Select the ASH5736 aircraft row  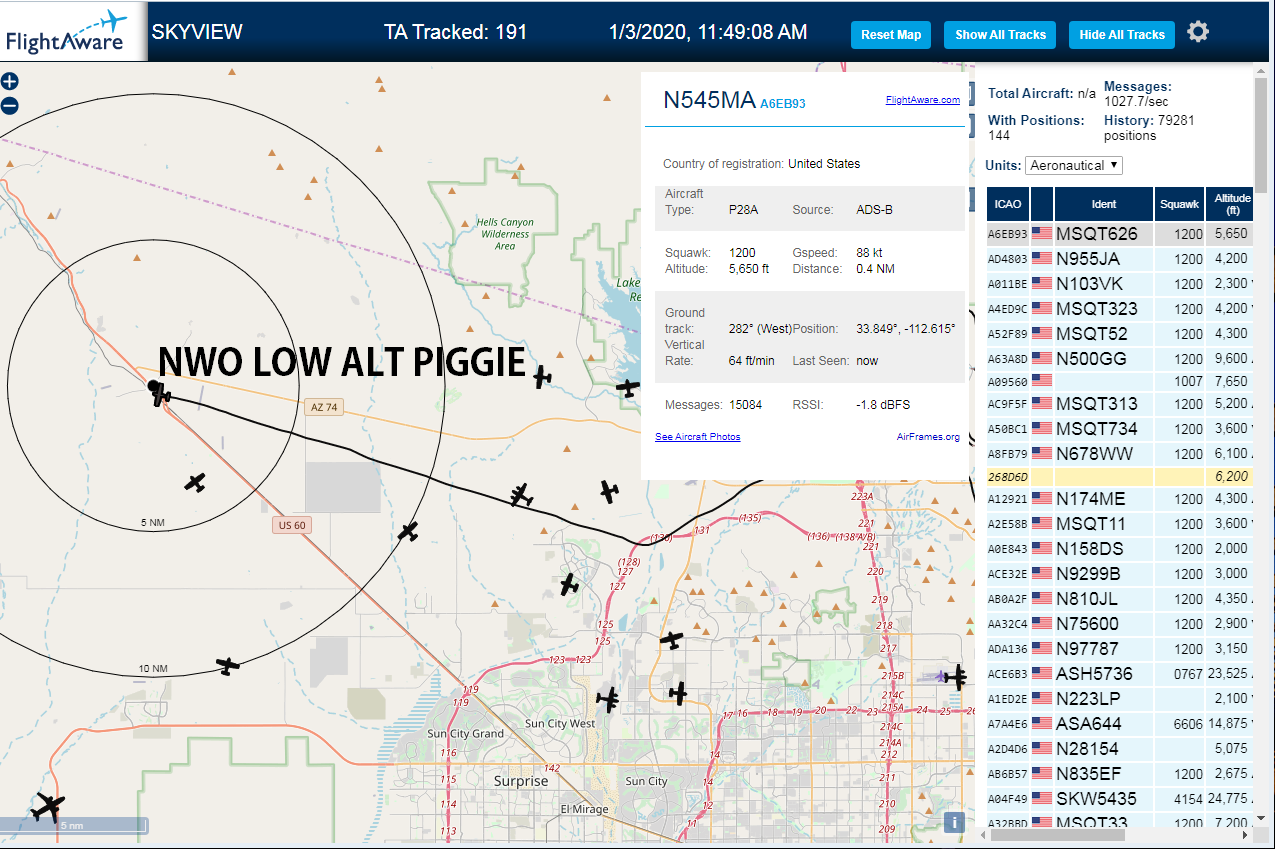coord(1120,674)
